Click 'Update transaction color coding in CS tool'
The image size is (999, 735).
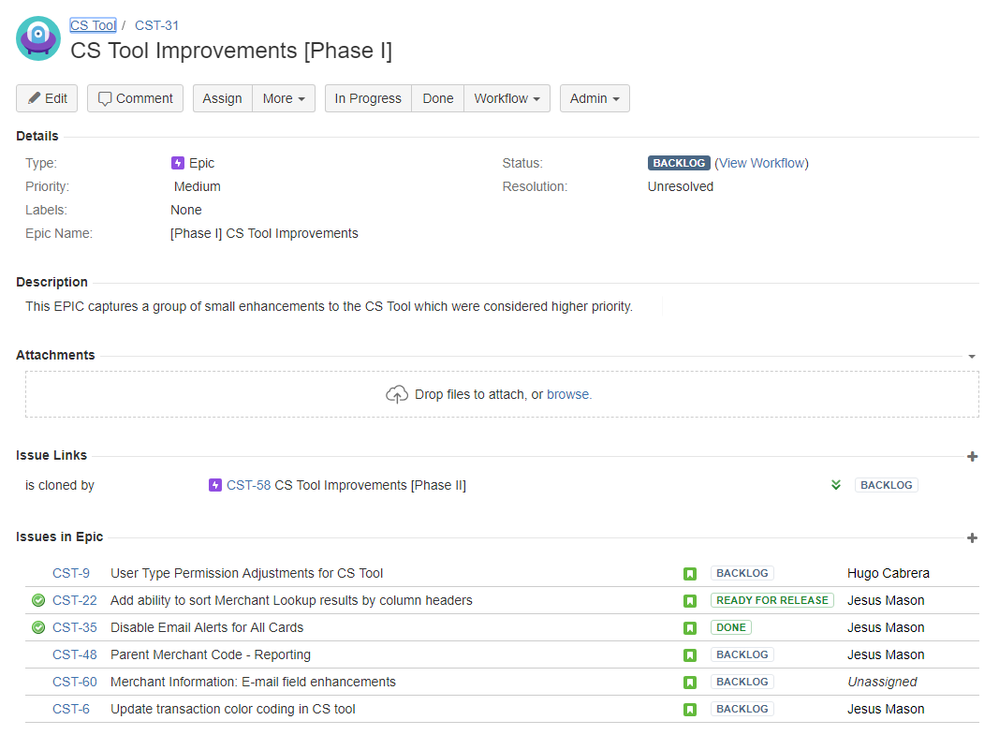click(233, 709)
